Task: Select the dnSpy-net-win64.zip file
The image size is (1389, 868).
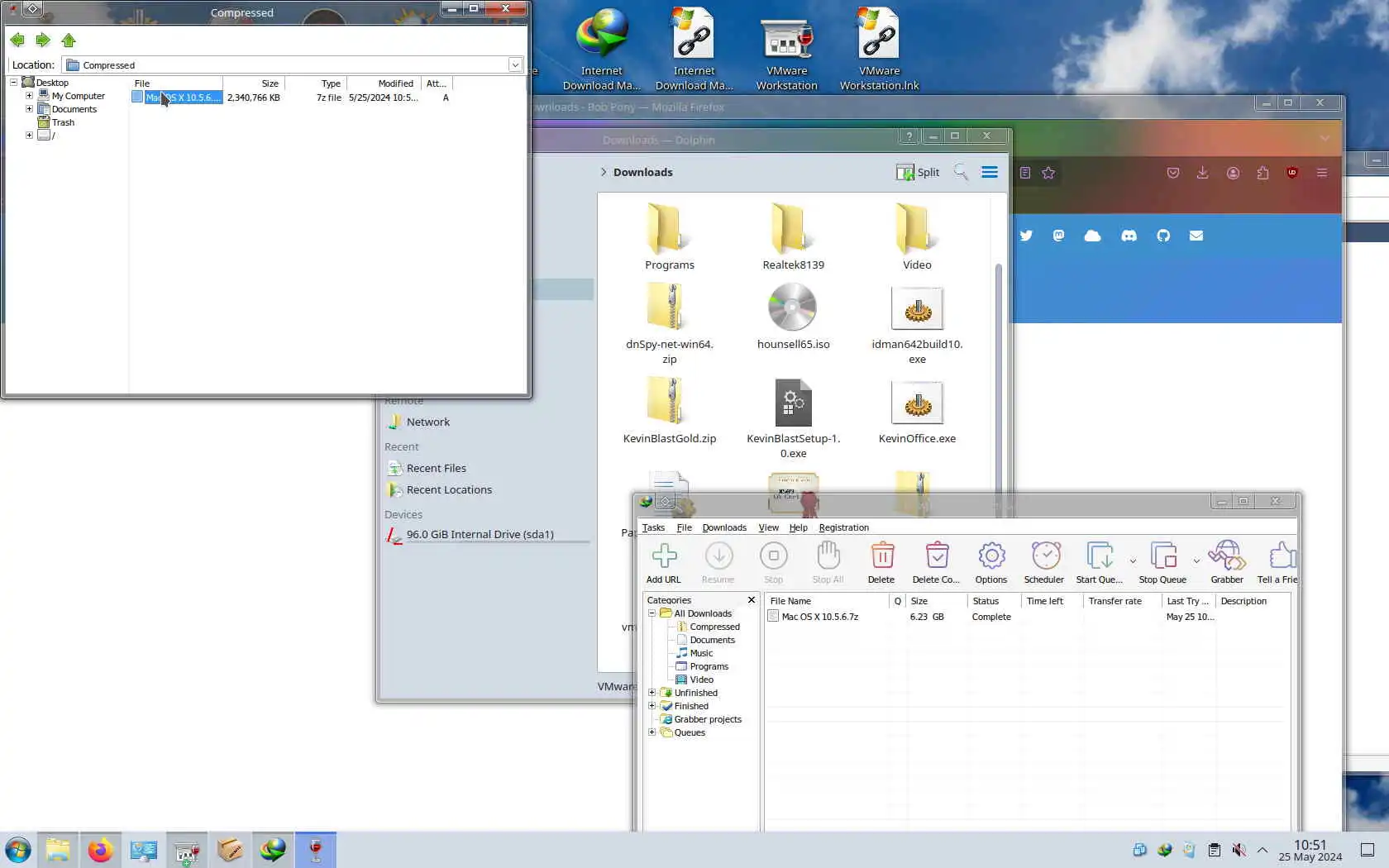Action: (x=670, y=324)
